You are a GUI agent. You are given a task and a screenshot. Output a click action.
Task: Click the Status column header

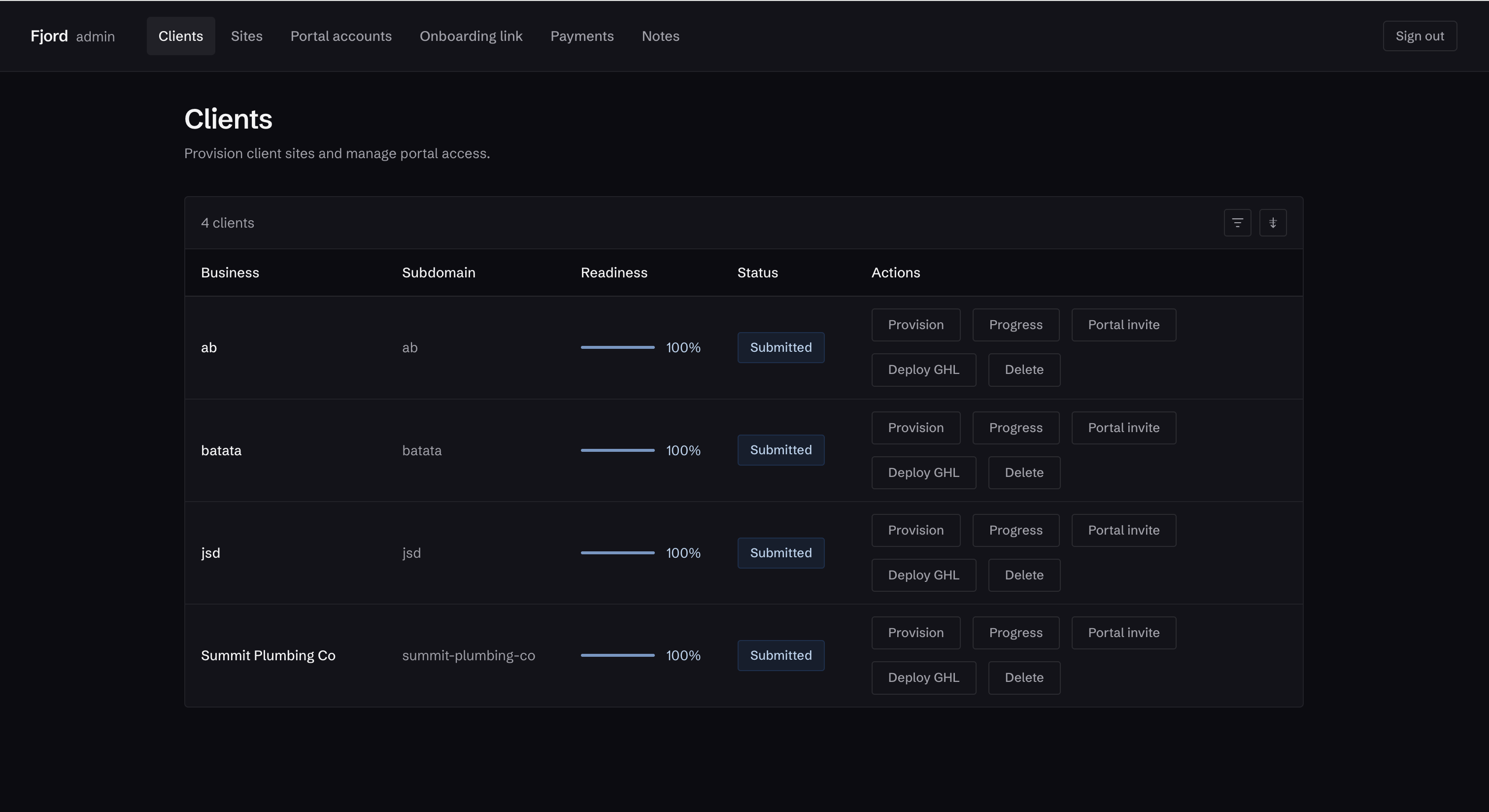(x=758, y=273)
